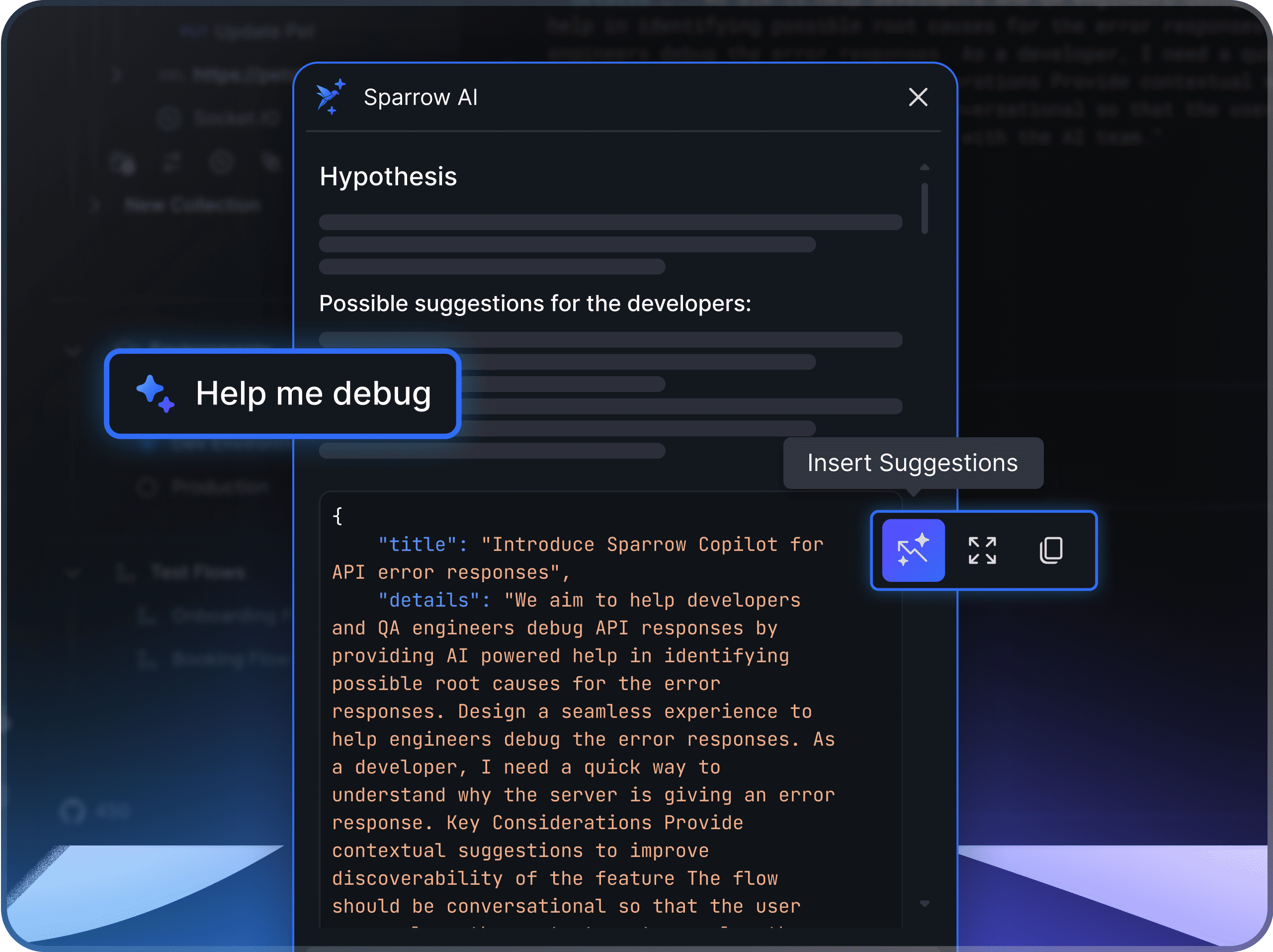Click the opening brace in the code block
The width and height of the screenshot is (1273, 952).
pos(338,516)
